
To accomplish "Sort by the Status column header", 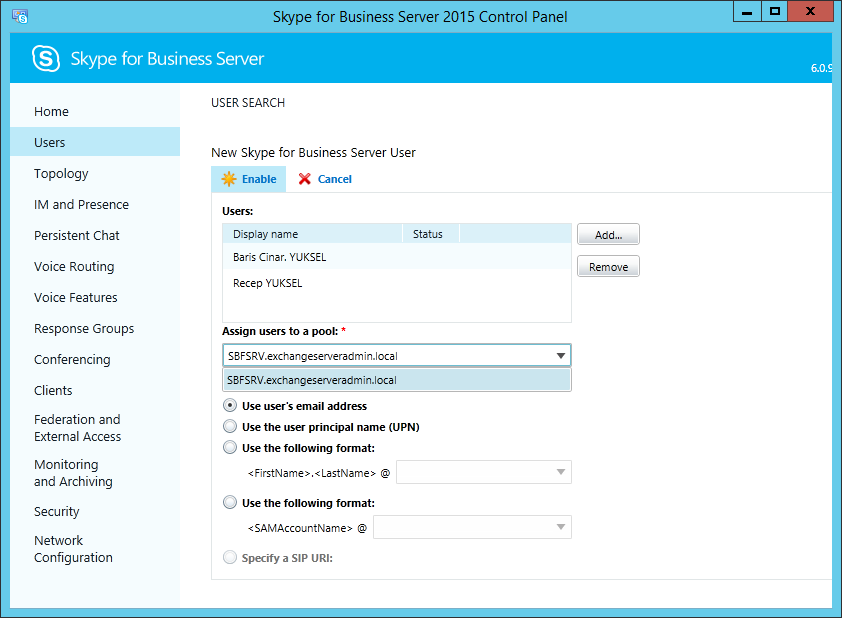I will 431,234.
